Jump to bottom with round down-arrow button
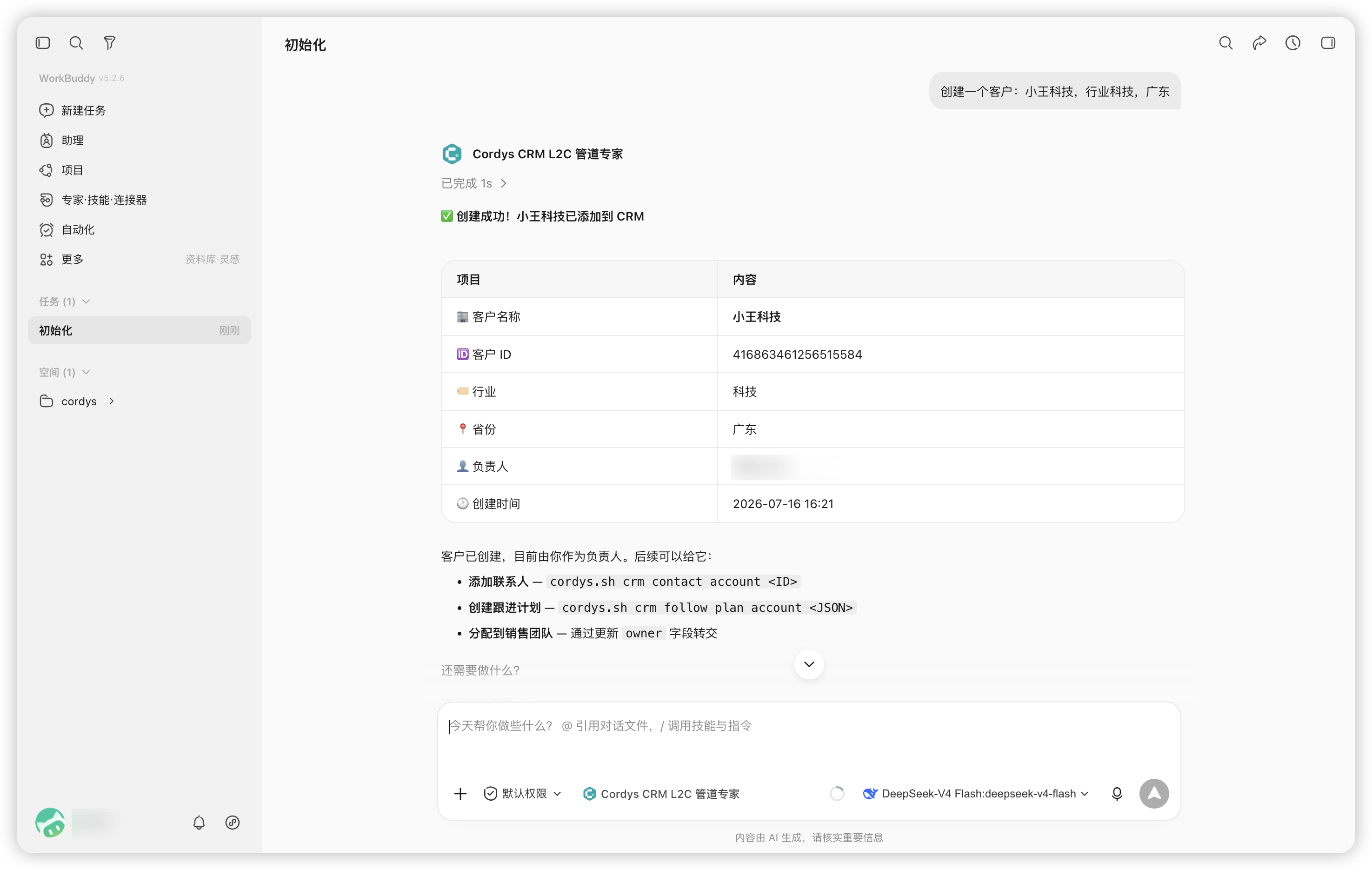 [808, 664]
